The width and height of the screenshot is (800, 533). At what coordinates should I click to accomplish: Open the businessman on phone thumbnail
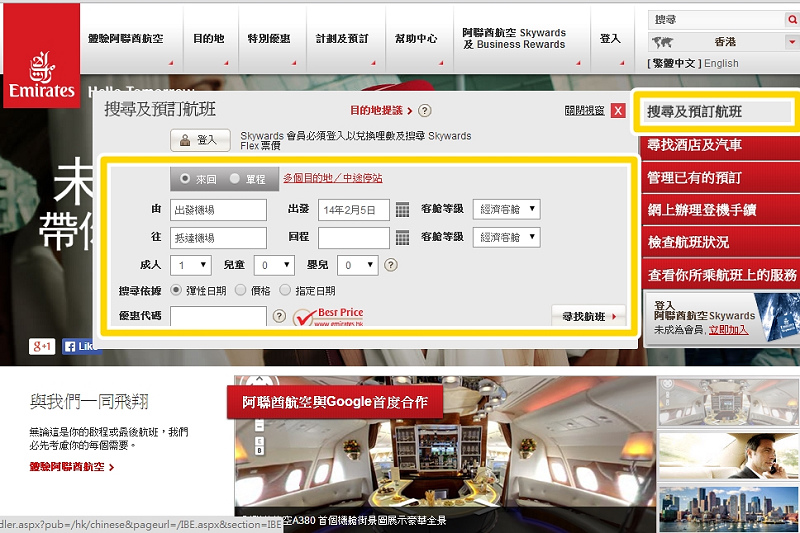coord(729,456)
